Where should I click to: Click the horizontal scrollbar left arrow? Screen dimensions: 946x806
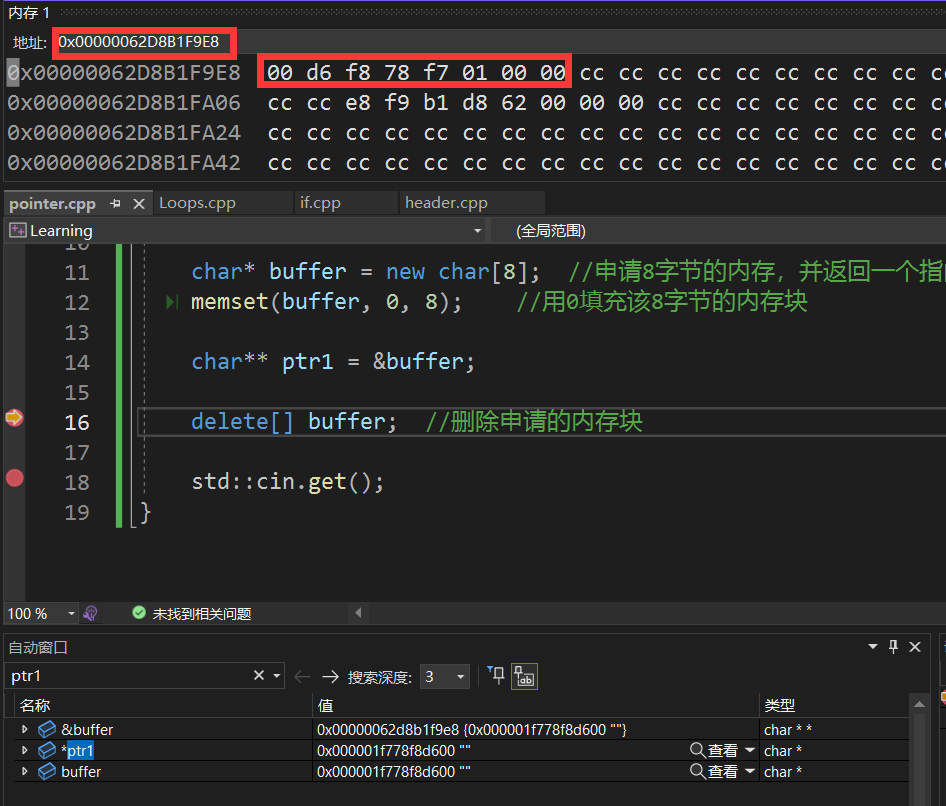tap(358, 614)
